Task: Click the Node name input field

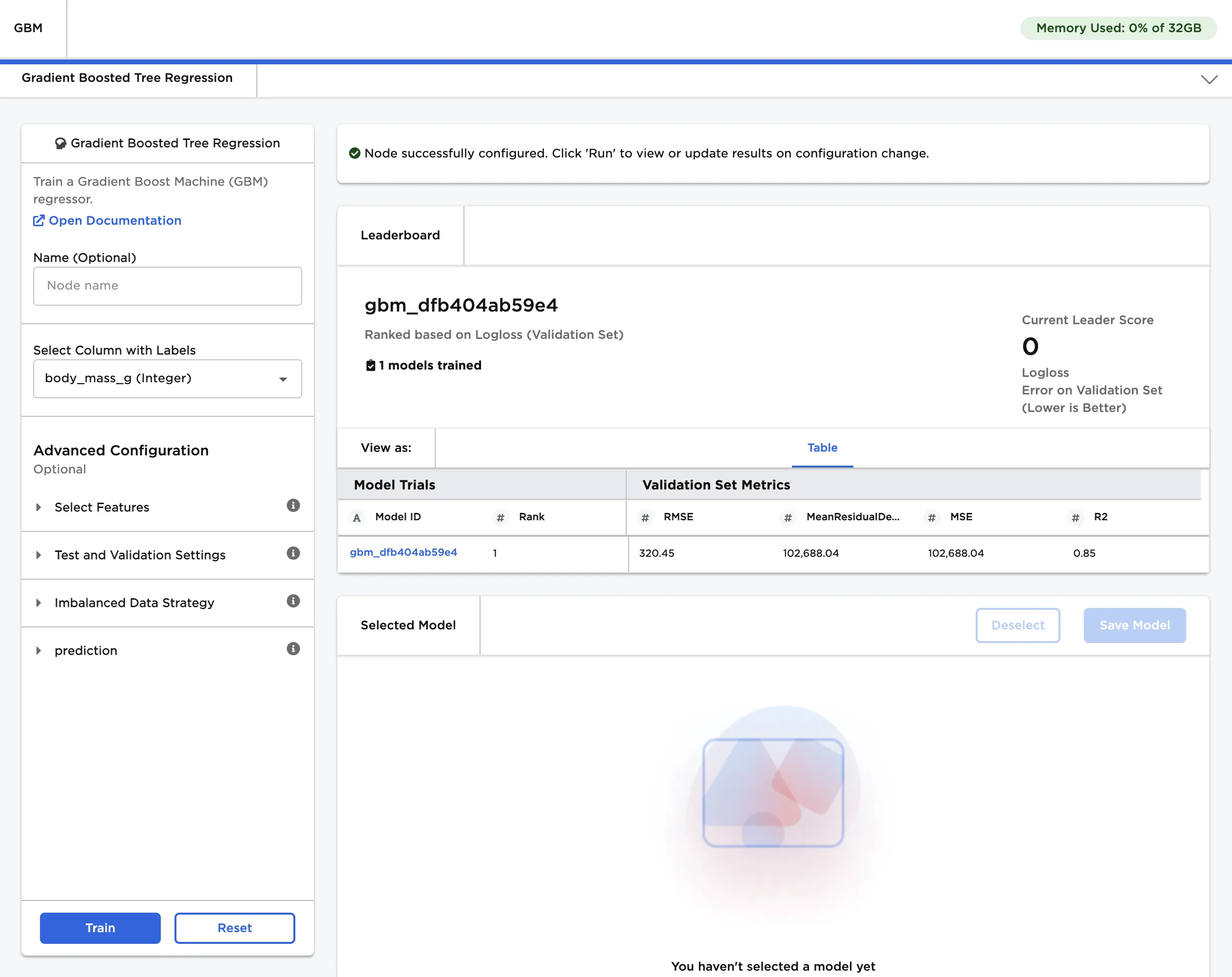Action: pyautogui.click(x=167, y=286)
